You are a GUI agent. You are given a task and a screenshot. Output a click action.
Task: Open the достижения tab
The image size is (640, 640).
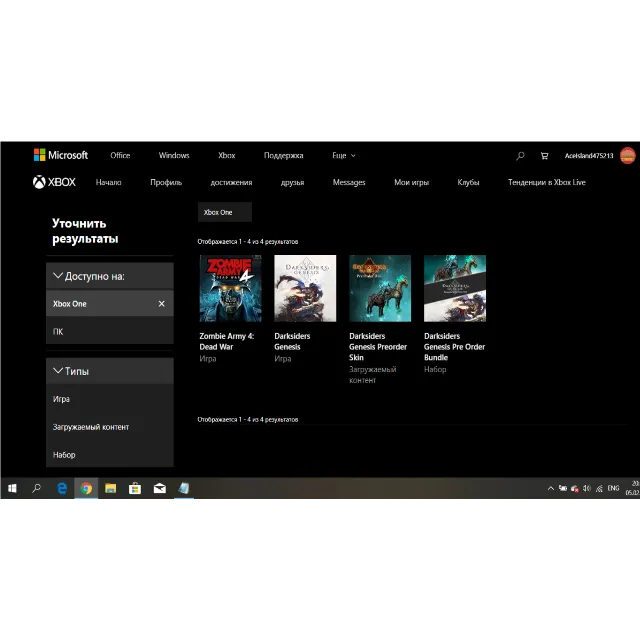(x=231, y=182)
